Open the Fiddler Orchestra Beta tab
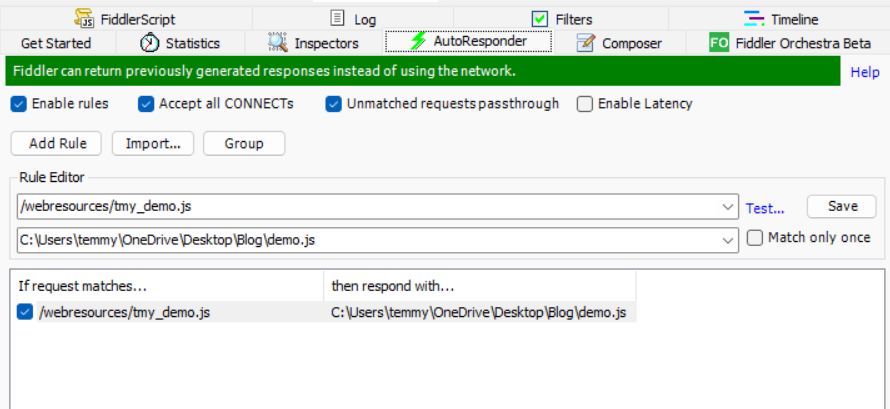Image resolution: width=890 pixels, height=409 pixels. [788, 43]
